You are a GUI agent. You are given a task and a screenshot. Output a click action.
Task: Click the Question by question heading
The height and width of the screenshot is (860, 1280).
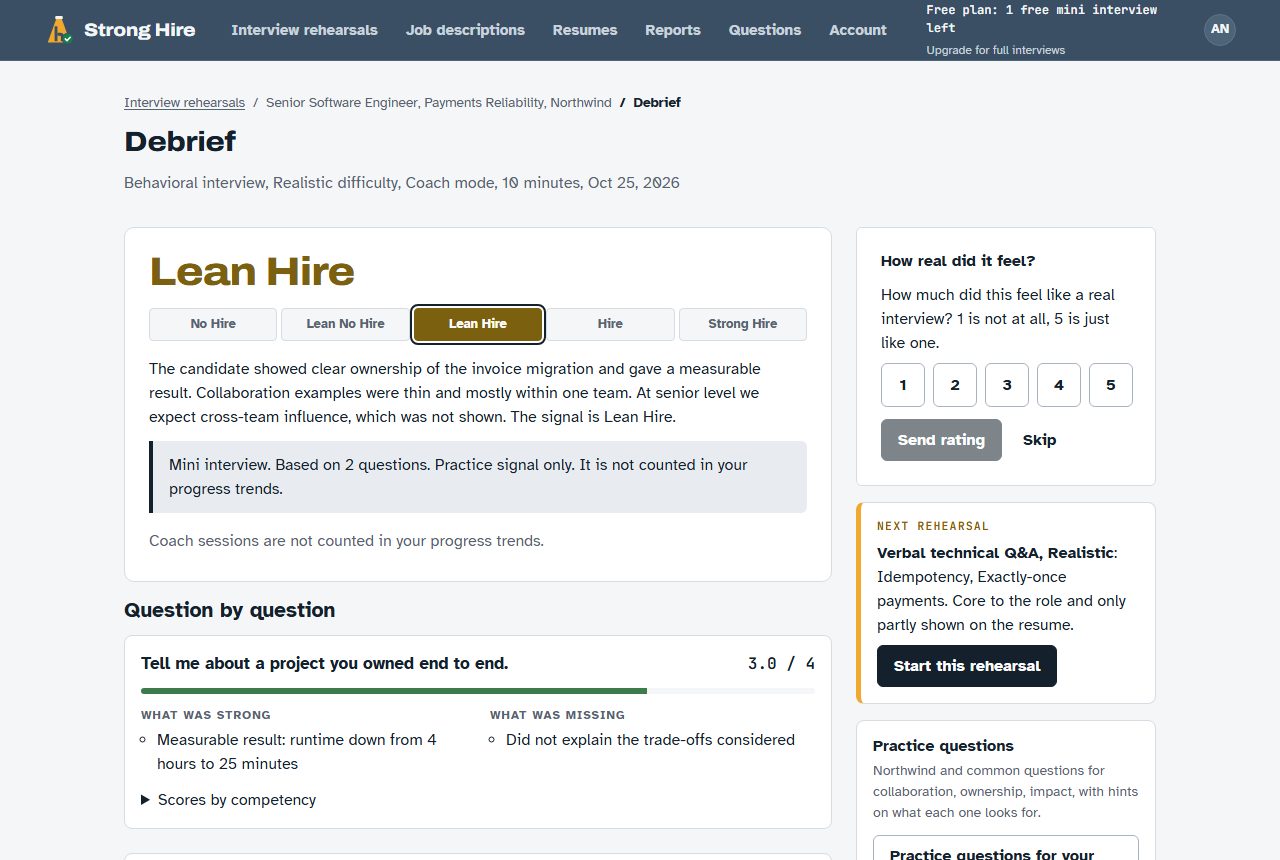click(x=229, y=610)
